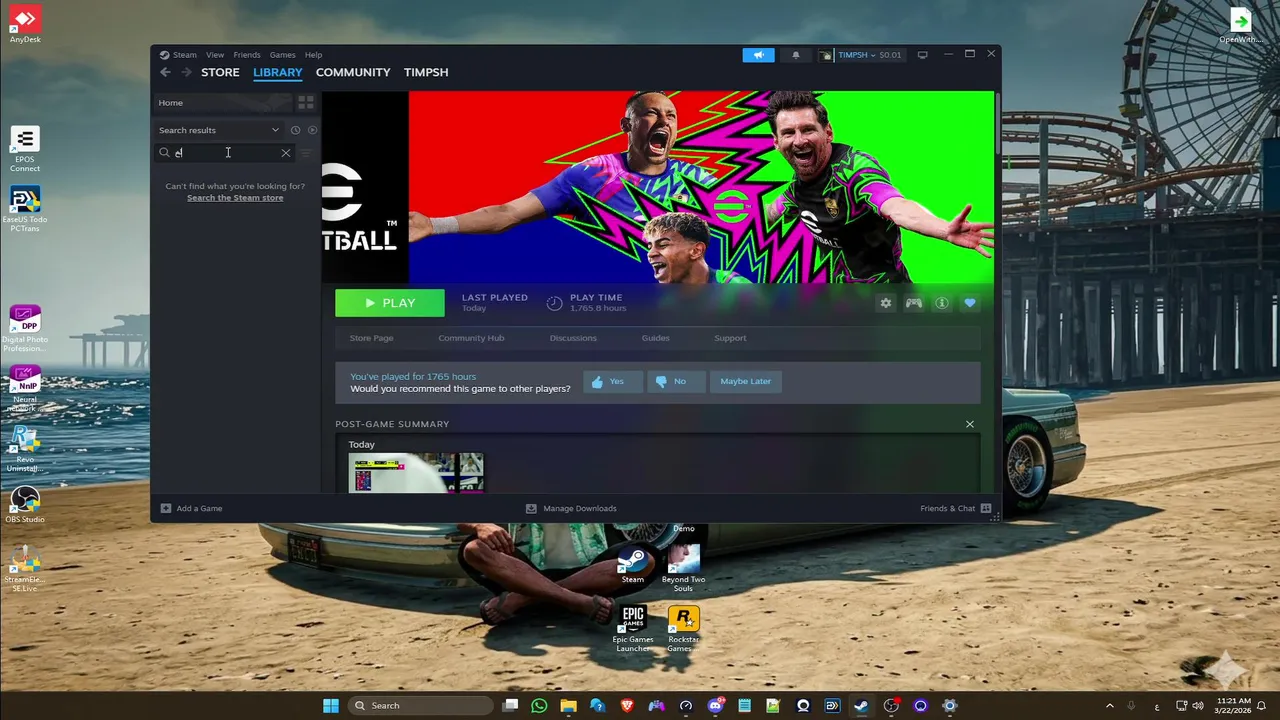The height and width of the screenshot is (720, 1280).
Task: Open EPOS Connect desktop icon
Action: click(x=25, y=149)
